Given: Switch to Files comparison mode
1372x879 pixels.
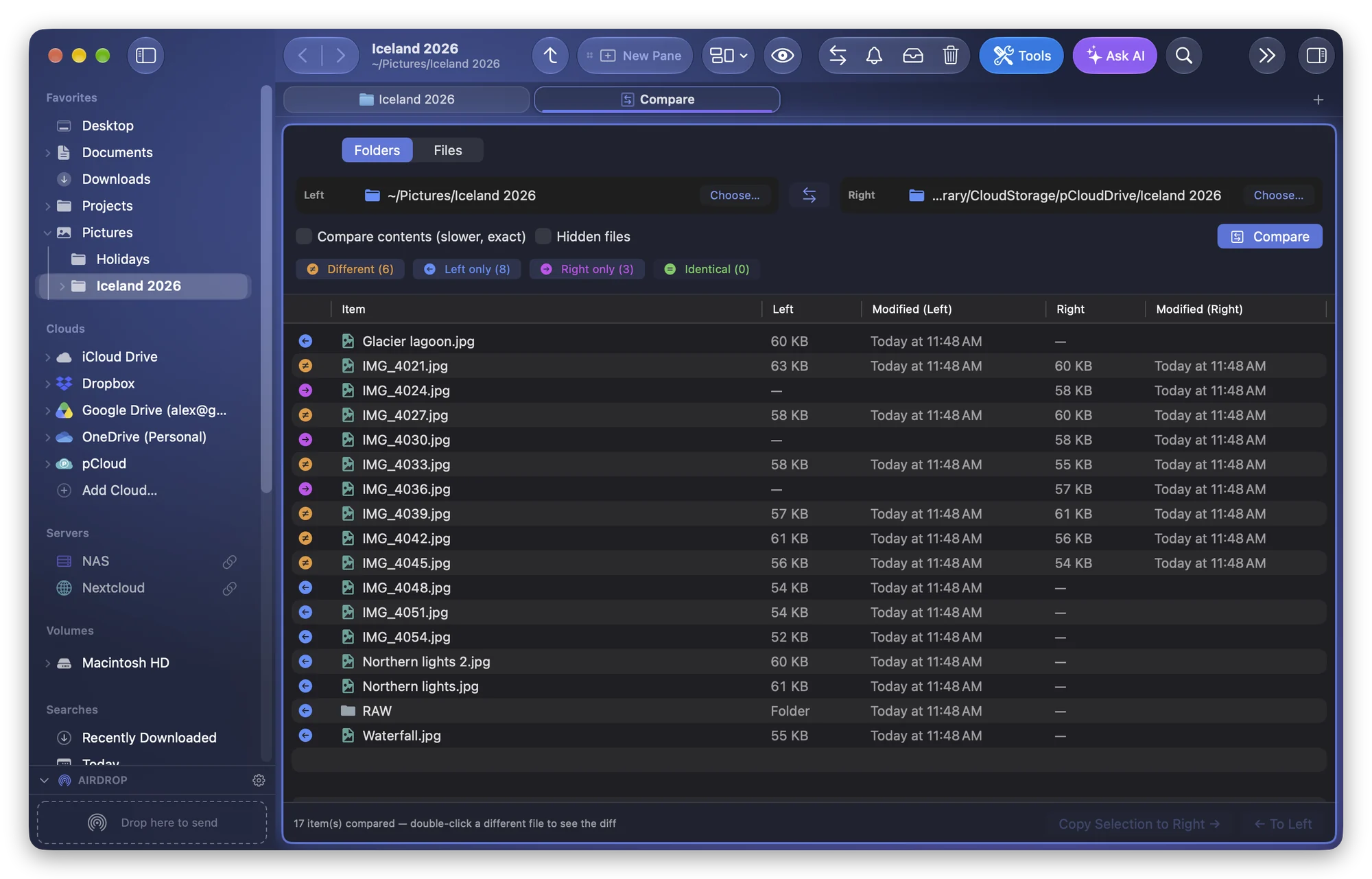Looking at the screenshot, I should [447, 150].
